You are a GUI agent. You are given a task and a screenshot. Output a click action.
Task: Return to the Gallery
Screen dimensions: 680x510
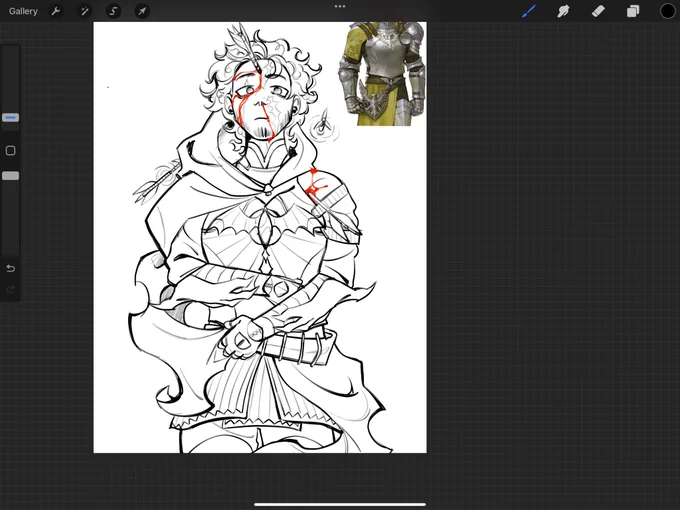23,11
